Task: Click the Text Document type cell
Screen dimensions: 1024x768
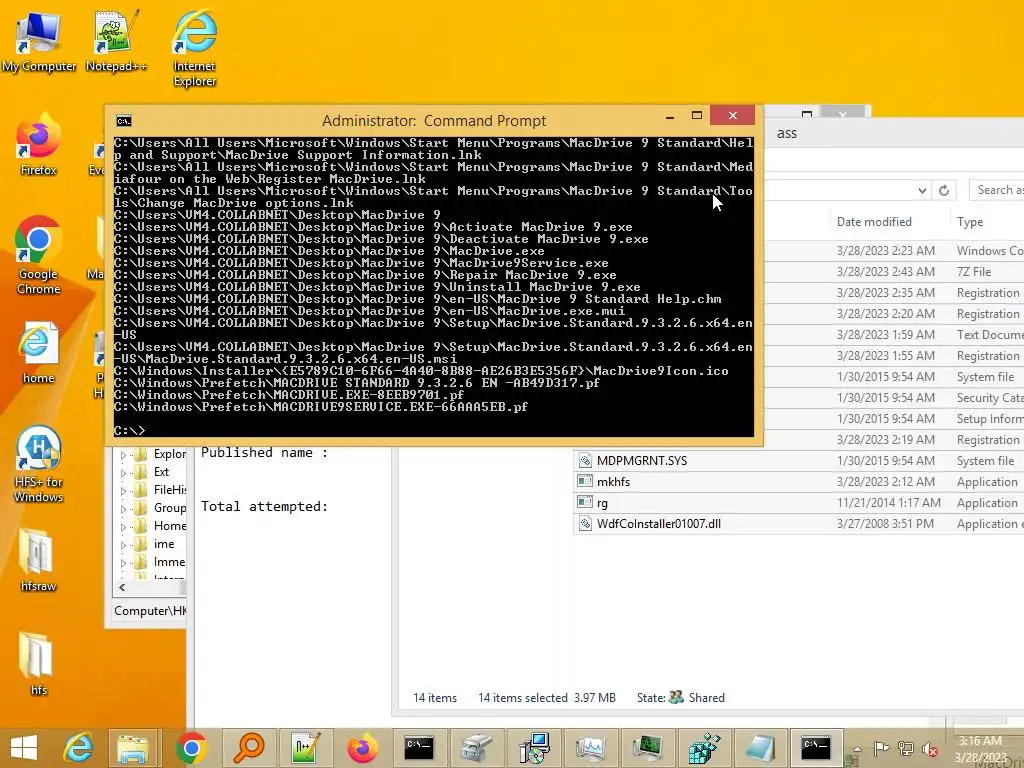Action: point(990,335)
